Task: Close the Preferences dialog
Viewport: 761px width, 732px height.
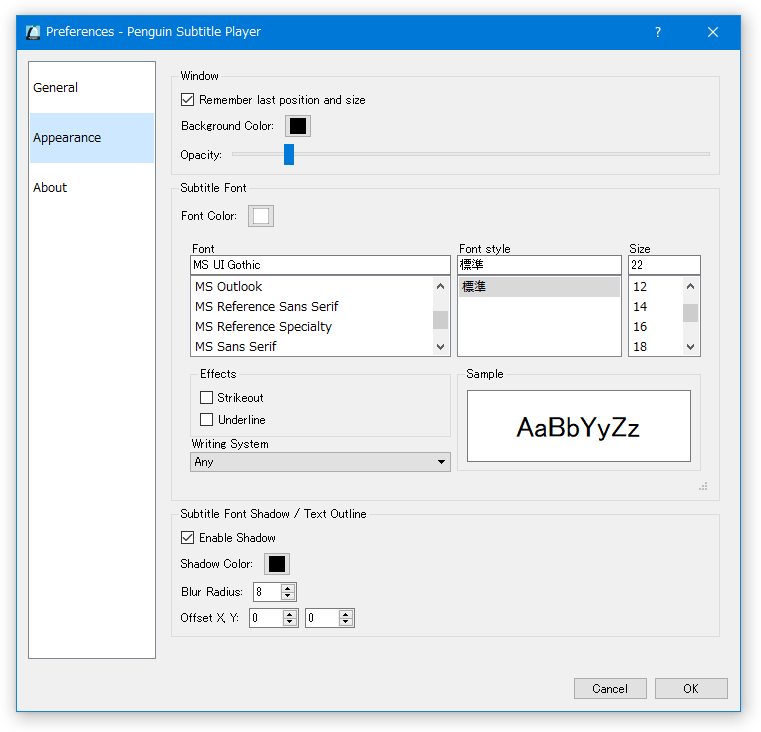Action: click(713, 32)
